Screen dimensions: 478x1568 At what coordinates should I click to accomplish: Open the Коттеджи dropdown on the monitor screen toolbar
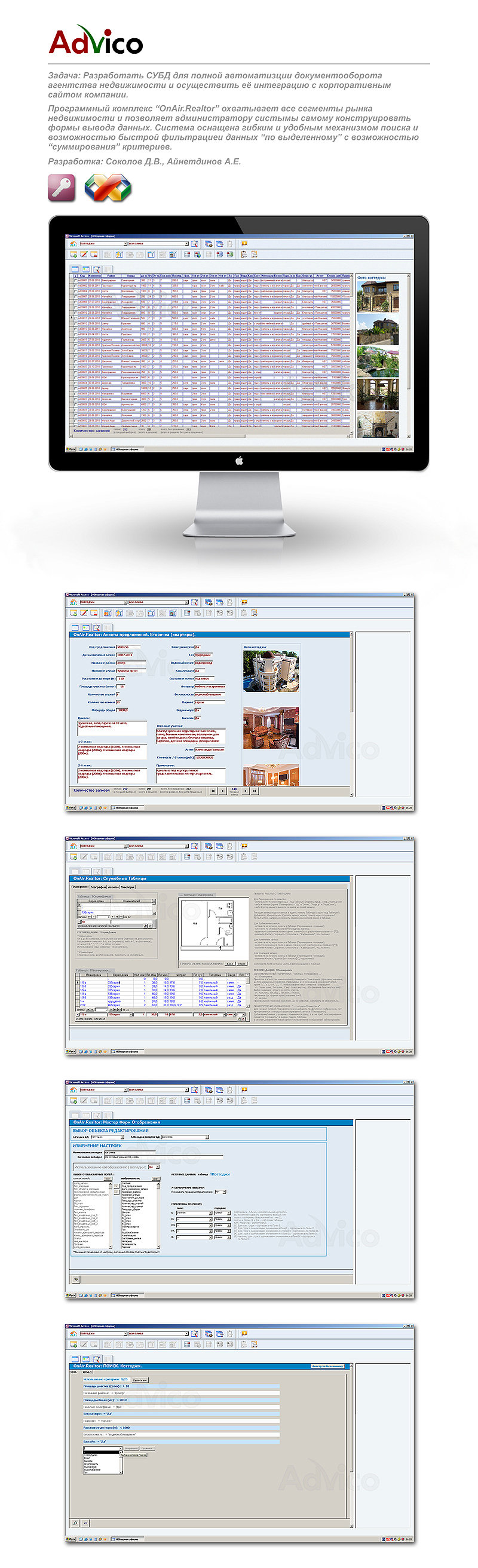coord(125,243)
